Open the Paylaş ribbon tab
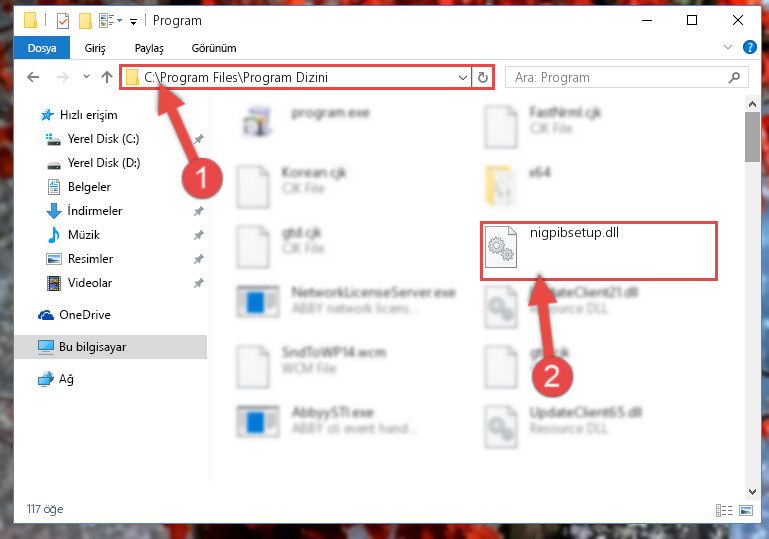Screen dimensions: 769x539 (x=149, y=48)
